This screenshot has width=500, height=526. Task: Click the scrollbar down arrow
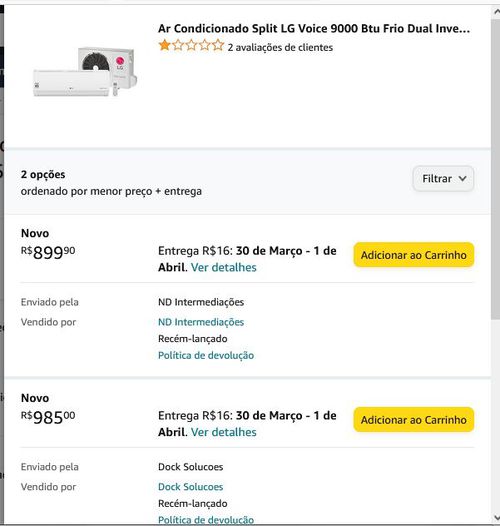(496, 517)
